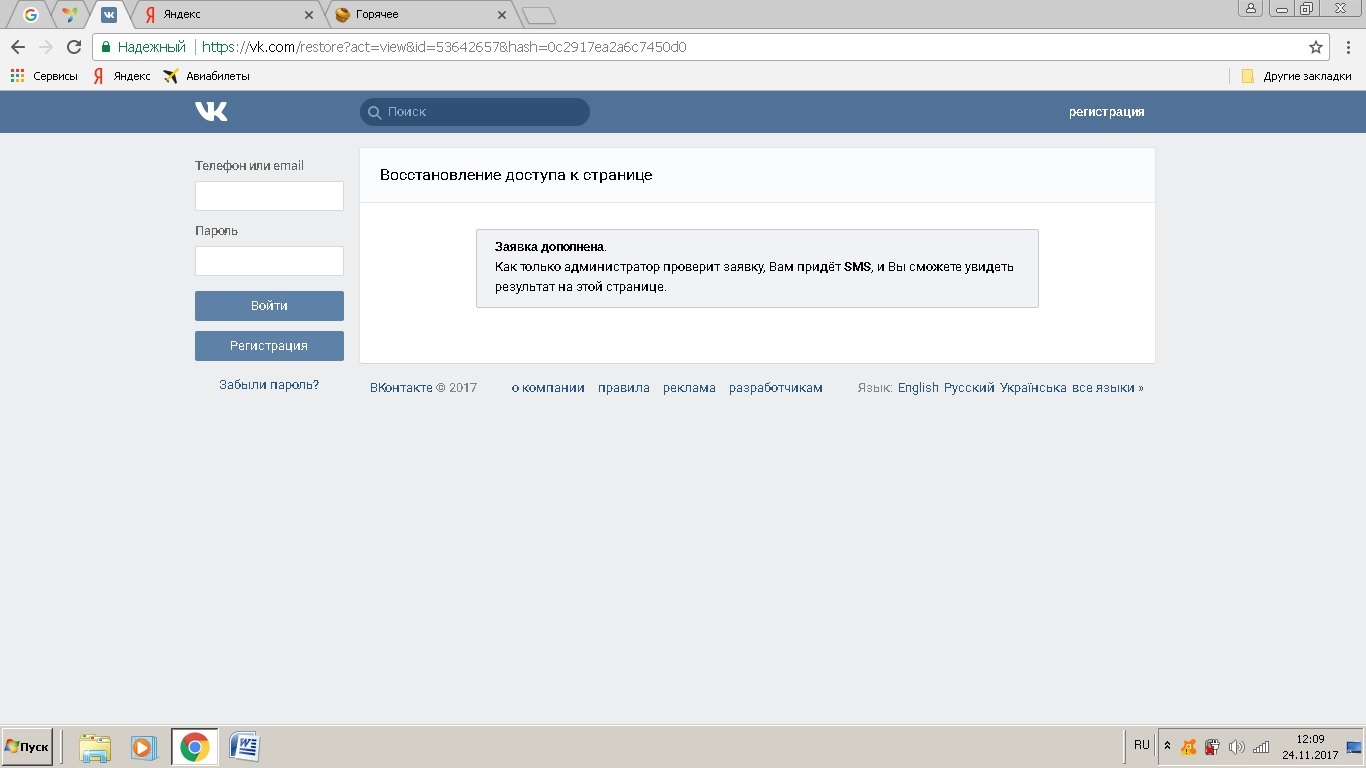Open the Авиабилеты bookmark
1366x768 pixels.
coord(206,76)
